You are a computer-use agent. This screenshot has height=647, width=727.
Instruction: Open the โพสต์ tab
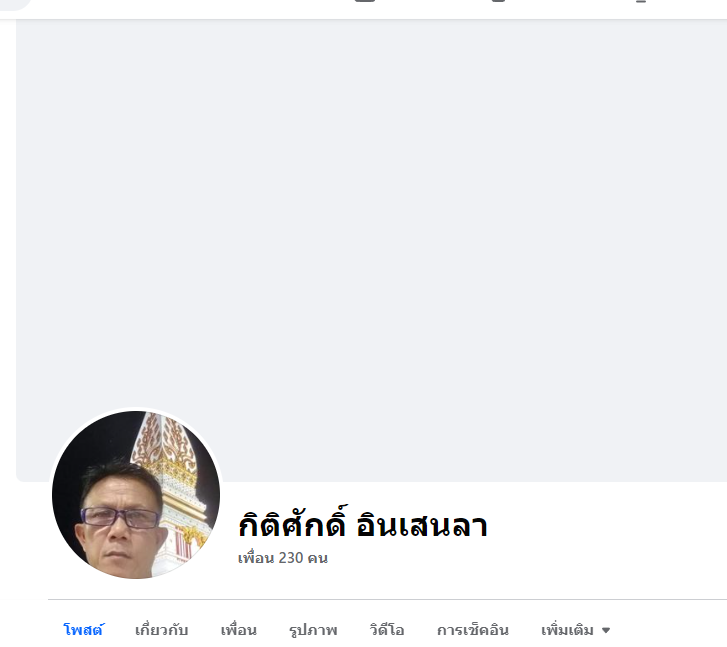[83, 630]
